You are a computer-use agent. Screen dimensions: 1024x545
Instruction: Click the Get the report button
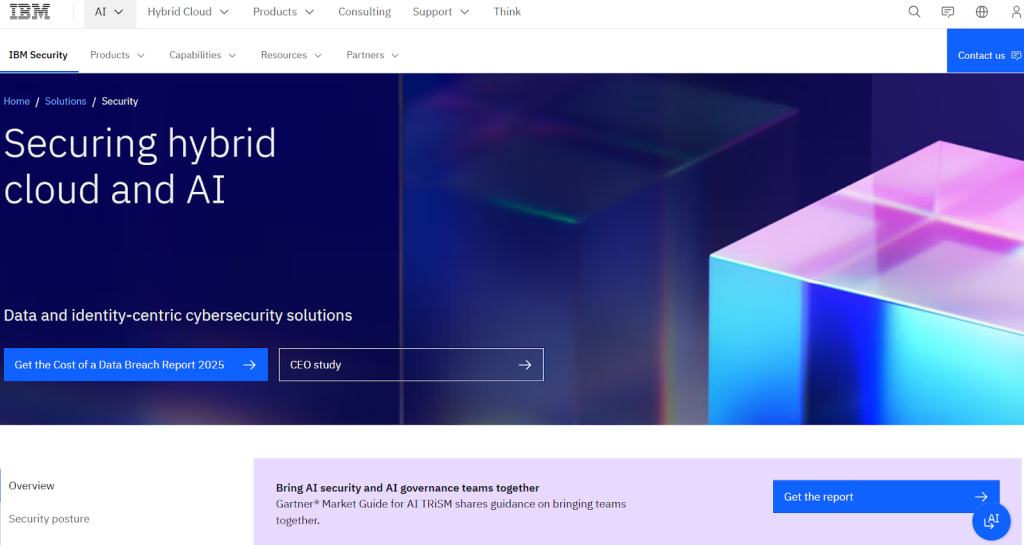pyautogui.click(x=886, y=497)
